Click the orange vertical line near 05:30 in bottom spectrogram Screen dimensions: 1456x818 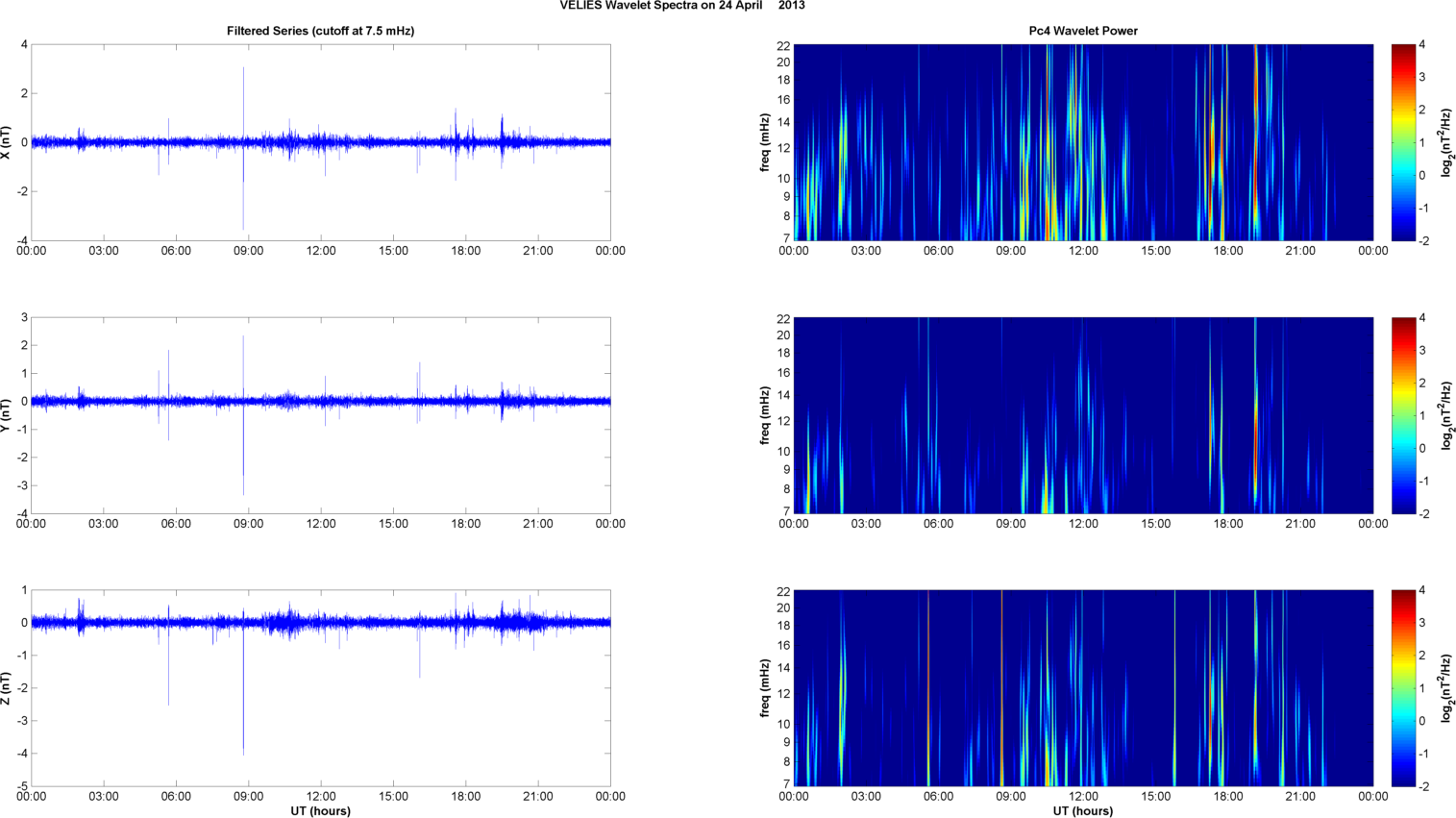point(928,688)
